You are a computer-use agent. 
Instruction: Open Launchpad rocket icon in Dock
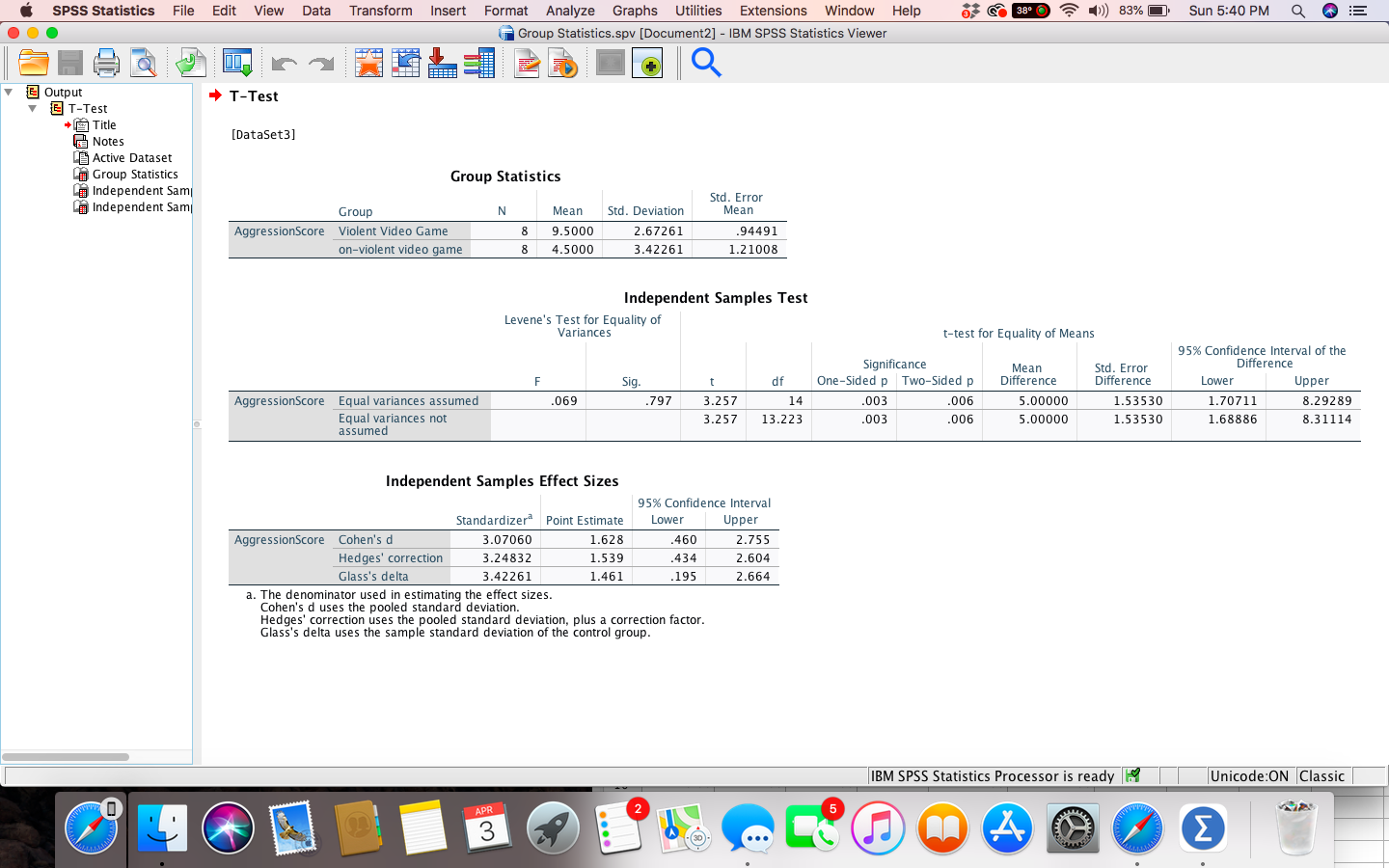[553, 827]
